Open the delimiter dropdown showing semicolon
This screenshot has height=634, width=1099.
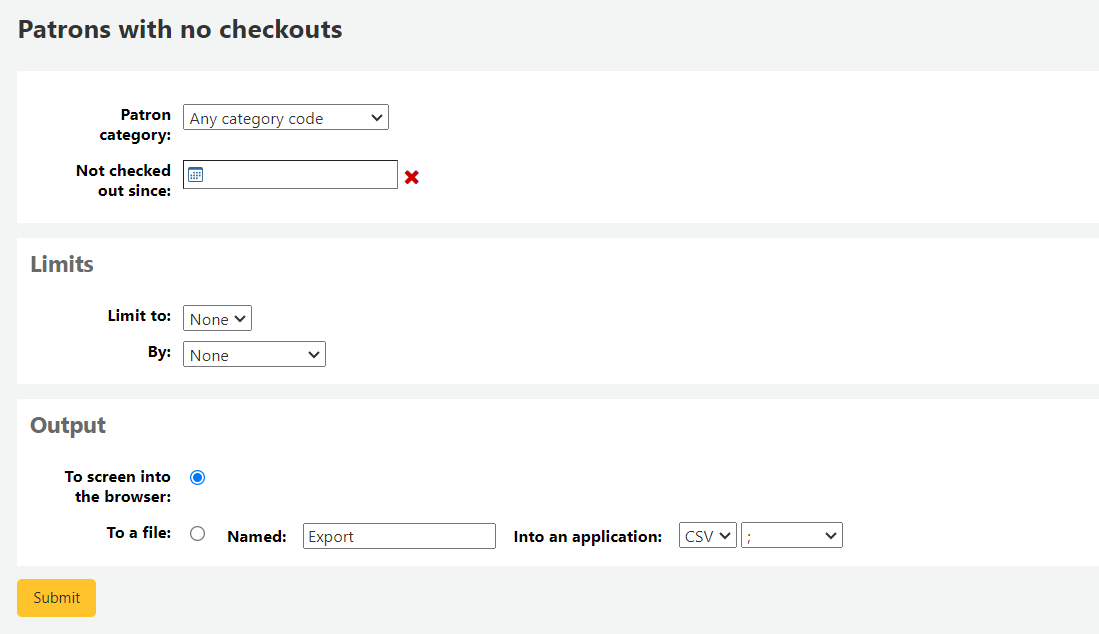[791, 534]
